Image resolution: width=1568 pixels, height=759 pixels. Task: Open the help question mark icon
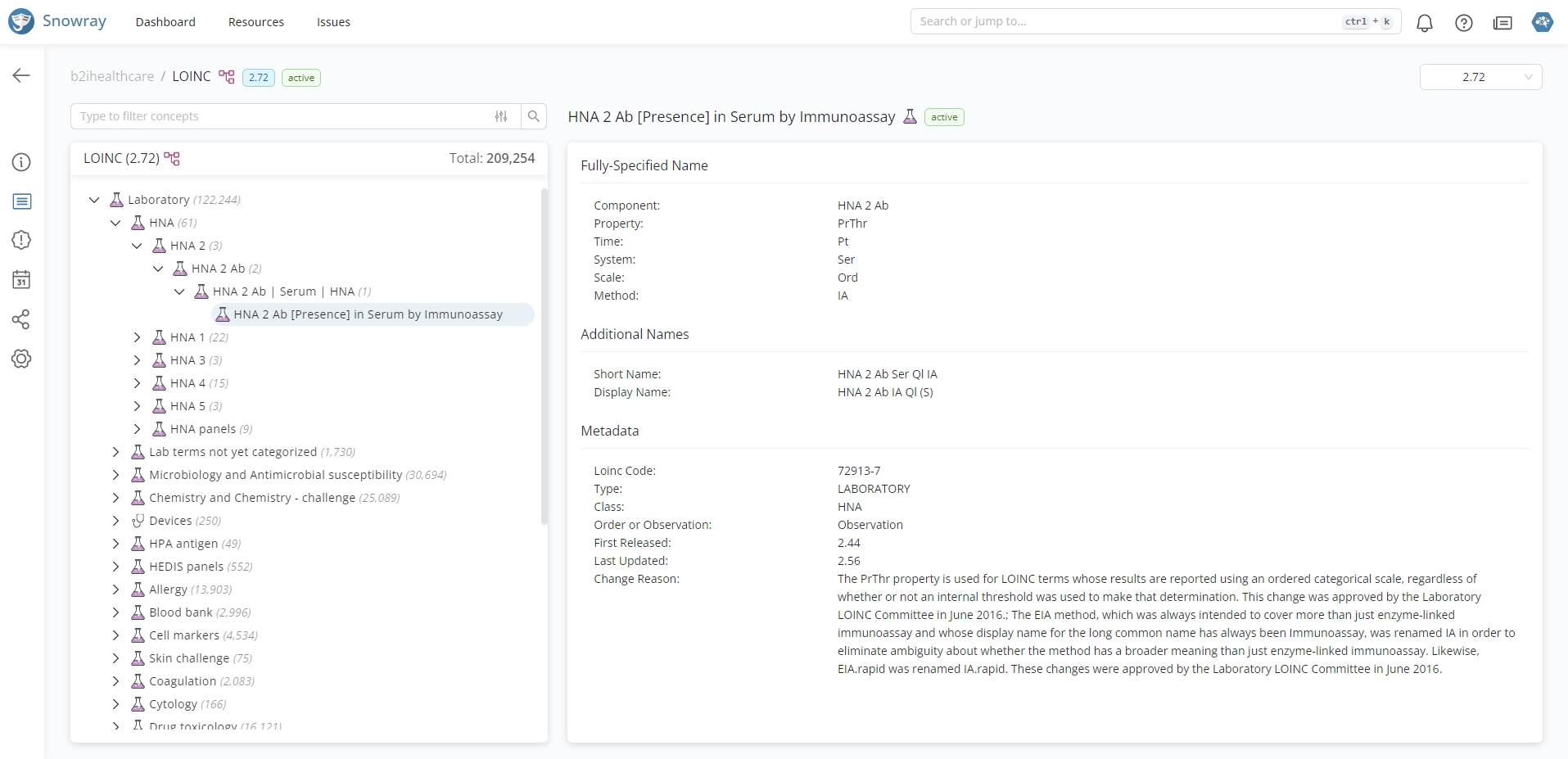coord(1463,23)
